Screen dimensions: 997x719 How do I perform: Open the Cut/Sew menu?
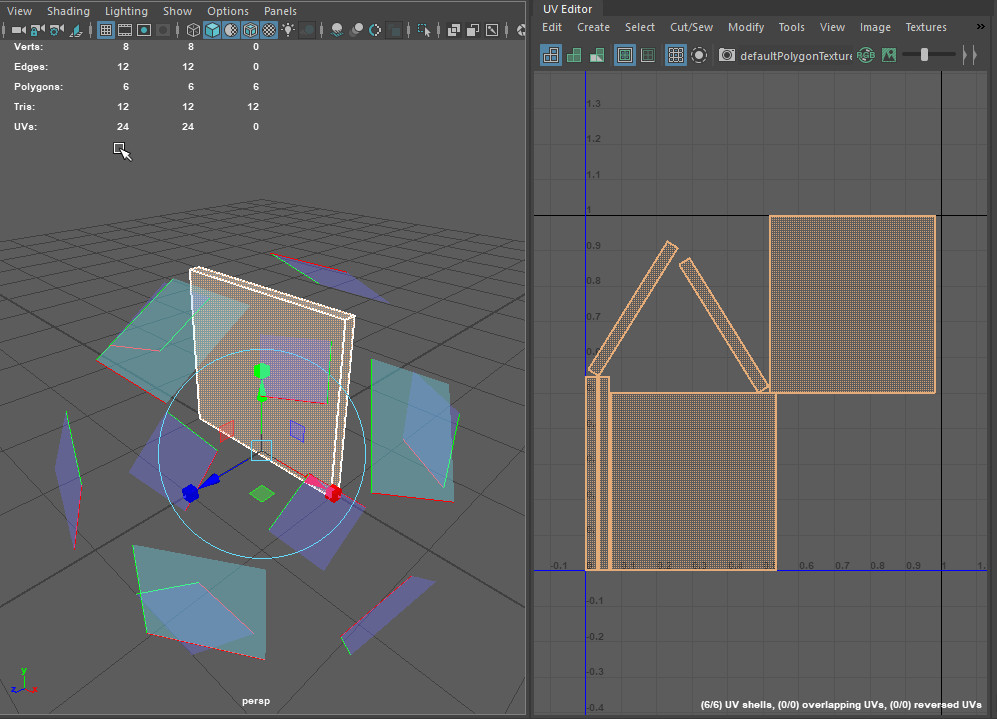point(691,27)
